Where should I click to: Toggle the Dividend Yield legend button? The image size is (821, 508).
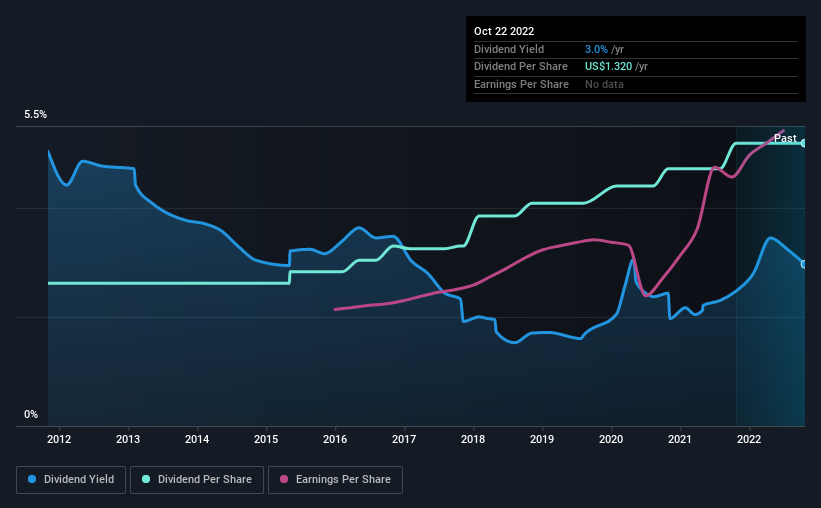click(x=71, y=480)
